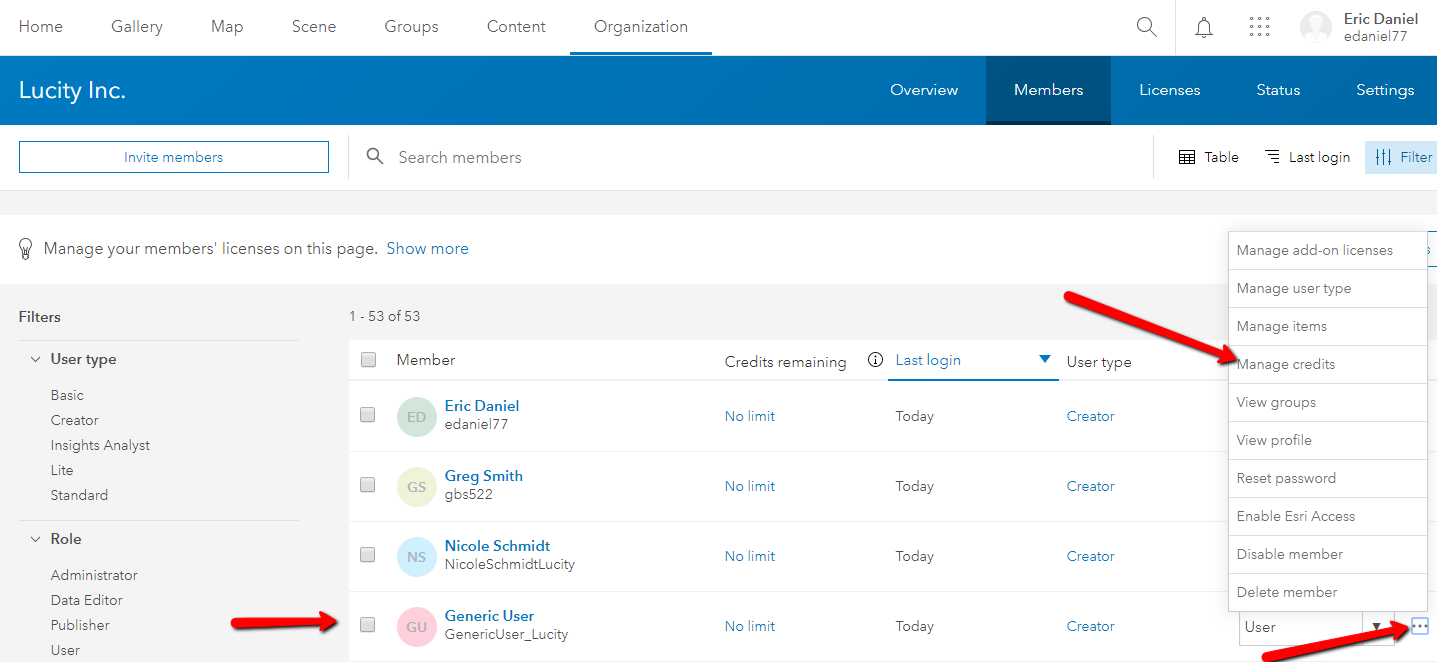Open the search magnifier in the top bar
1438x662 pixels.
[x=1146, y=27]
